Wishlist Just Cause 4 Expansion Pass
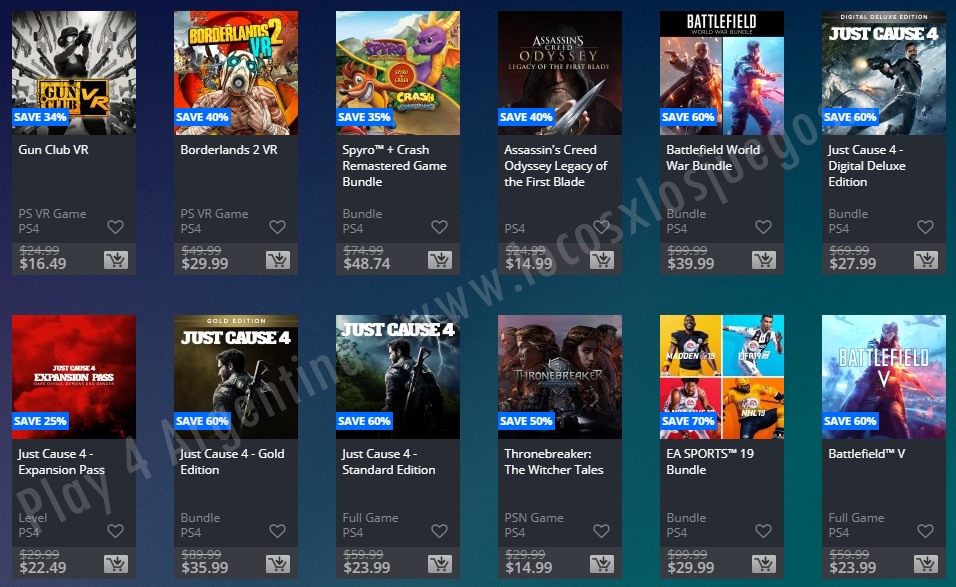The height and width of the screenshot is (587, 956). (116, 531)
